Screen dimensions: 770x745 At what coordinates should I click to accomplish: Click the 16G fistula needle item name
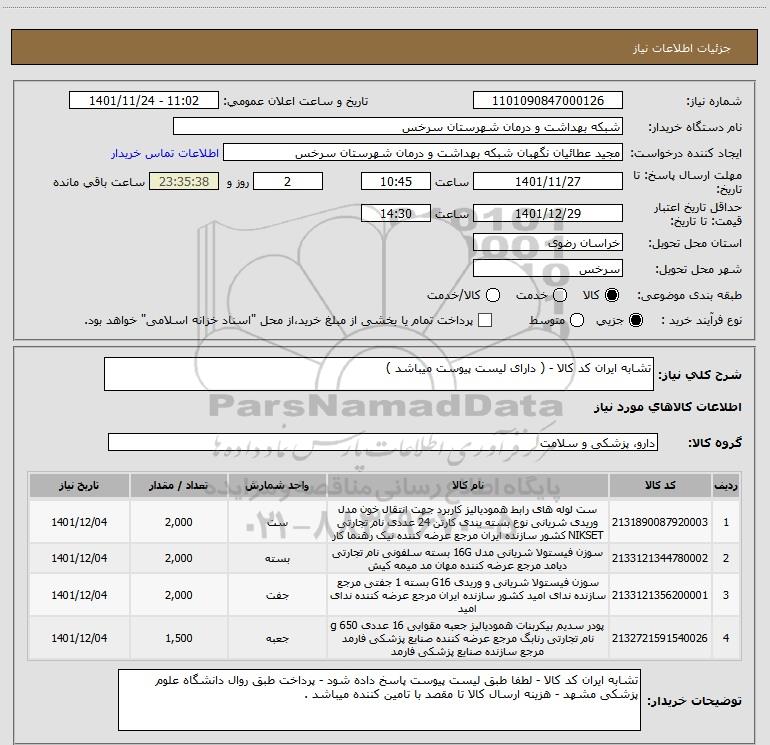click(x=468, y=559)
